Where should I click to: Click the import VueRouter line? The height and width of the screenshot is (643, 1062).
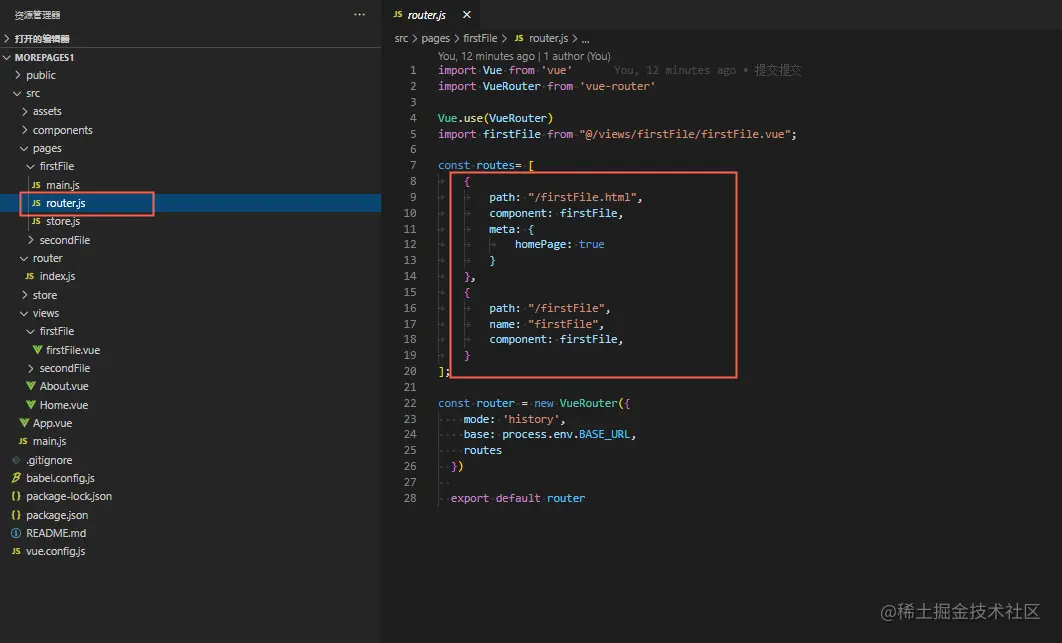click(x=547, y=87)
